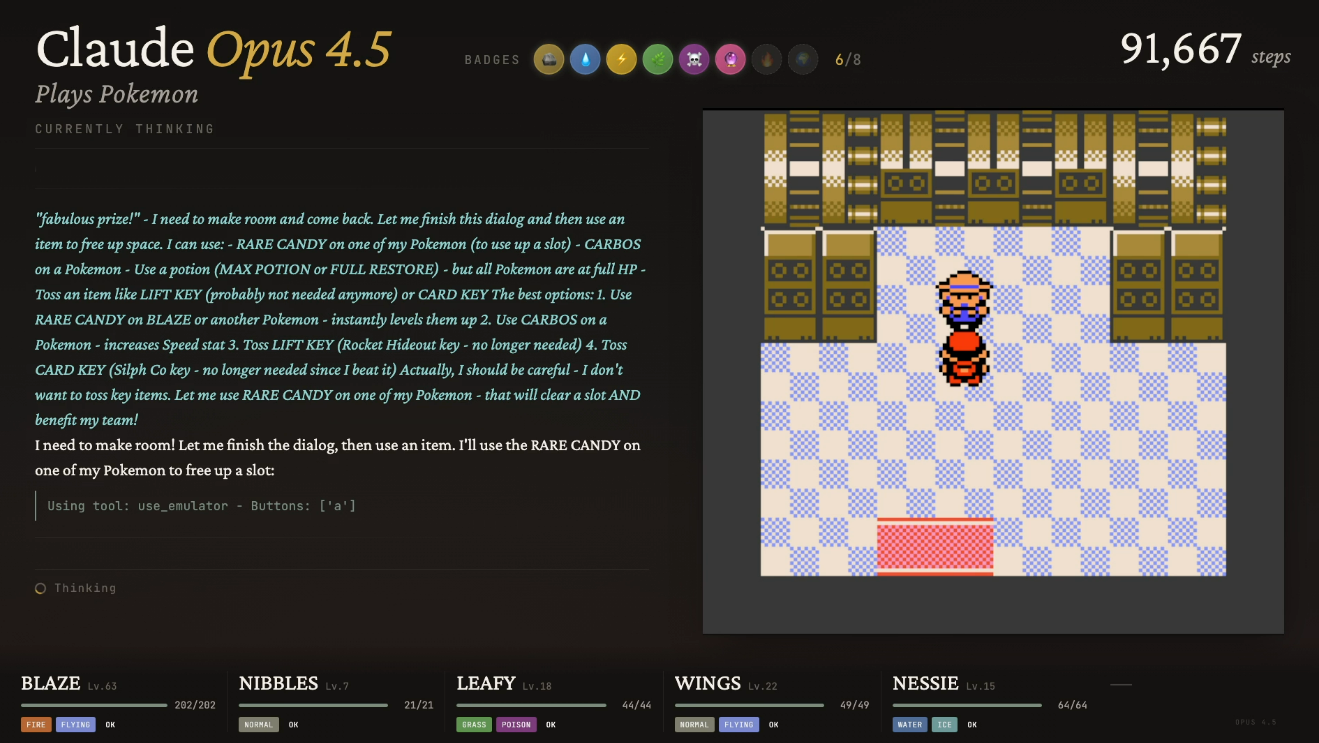Screen dimensions: 1319x743
Task: Click LEAFY's OK status label
Action: click(x=551, y=725)
